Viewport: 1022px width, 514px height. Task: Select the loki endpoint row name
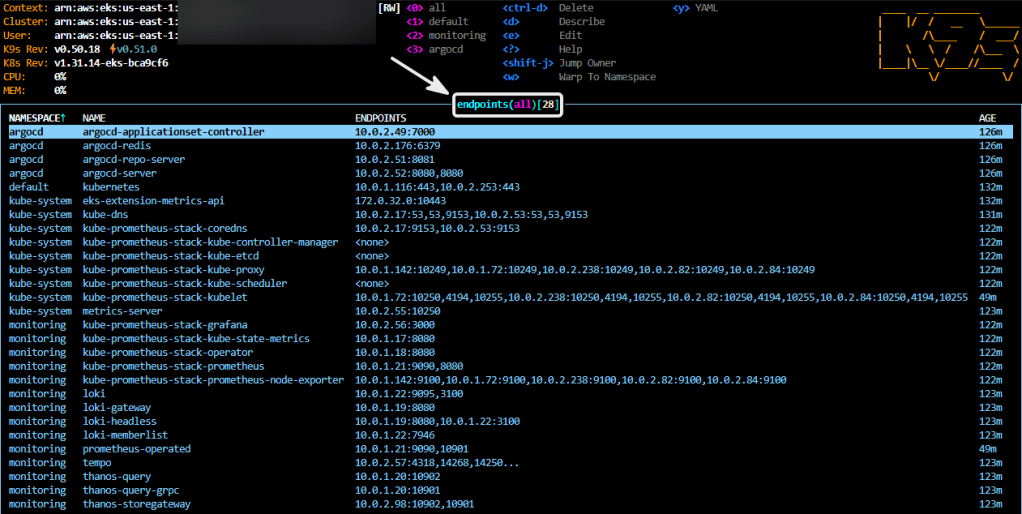[94, 394]
